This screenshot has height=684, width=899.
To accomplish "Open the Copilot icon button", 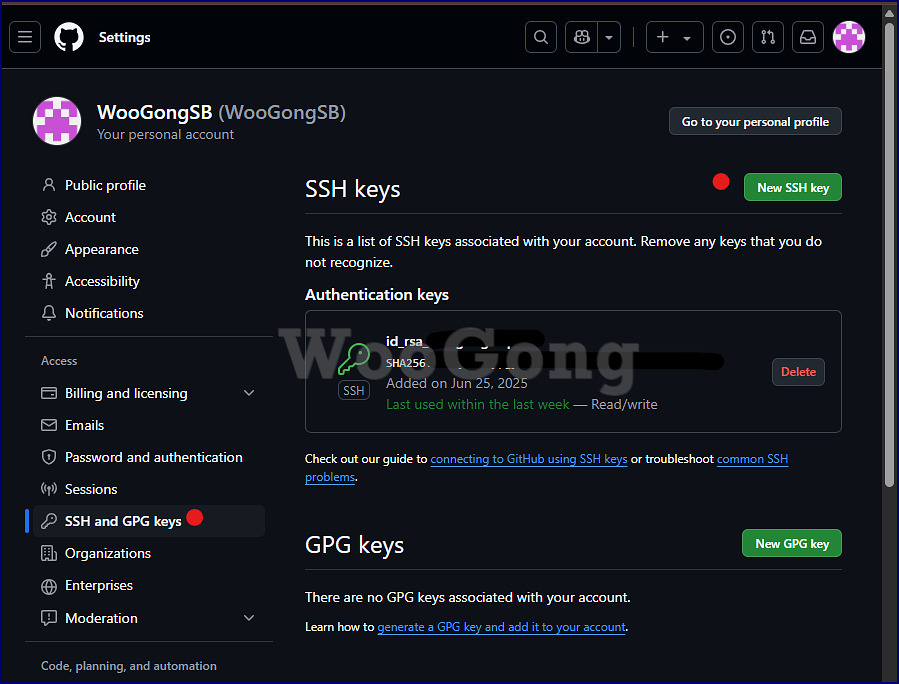I will (581, 37).
